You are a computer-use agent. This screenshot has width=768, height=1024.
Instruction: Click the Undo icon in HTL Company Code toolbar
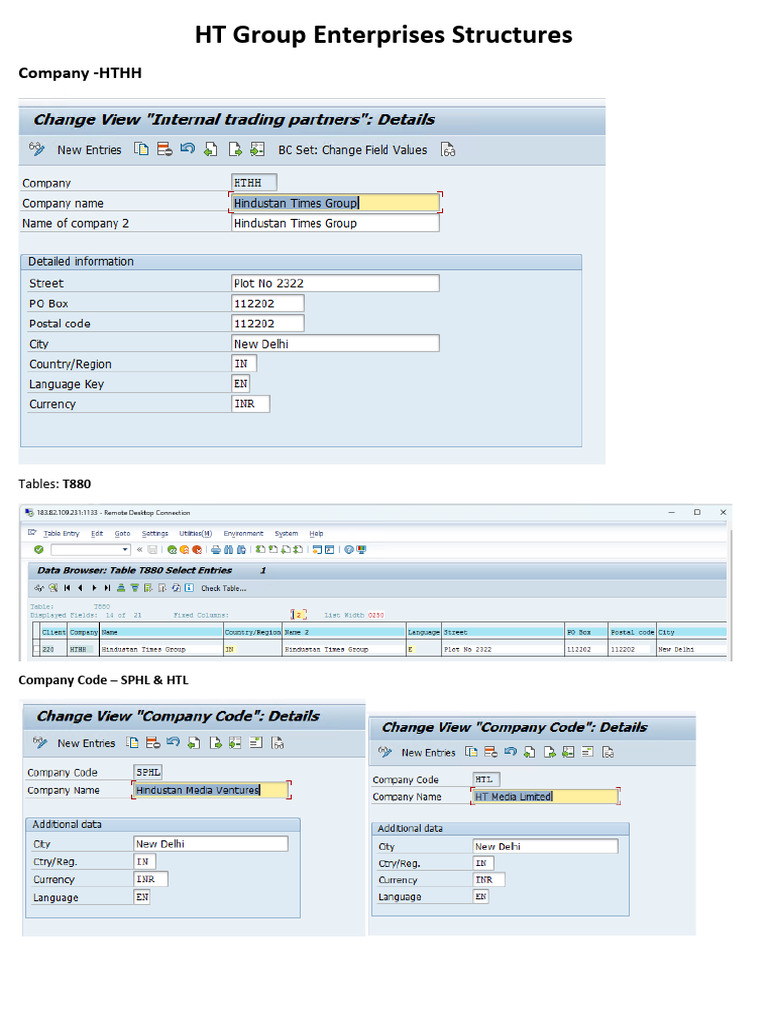(x=510, y=752)
